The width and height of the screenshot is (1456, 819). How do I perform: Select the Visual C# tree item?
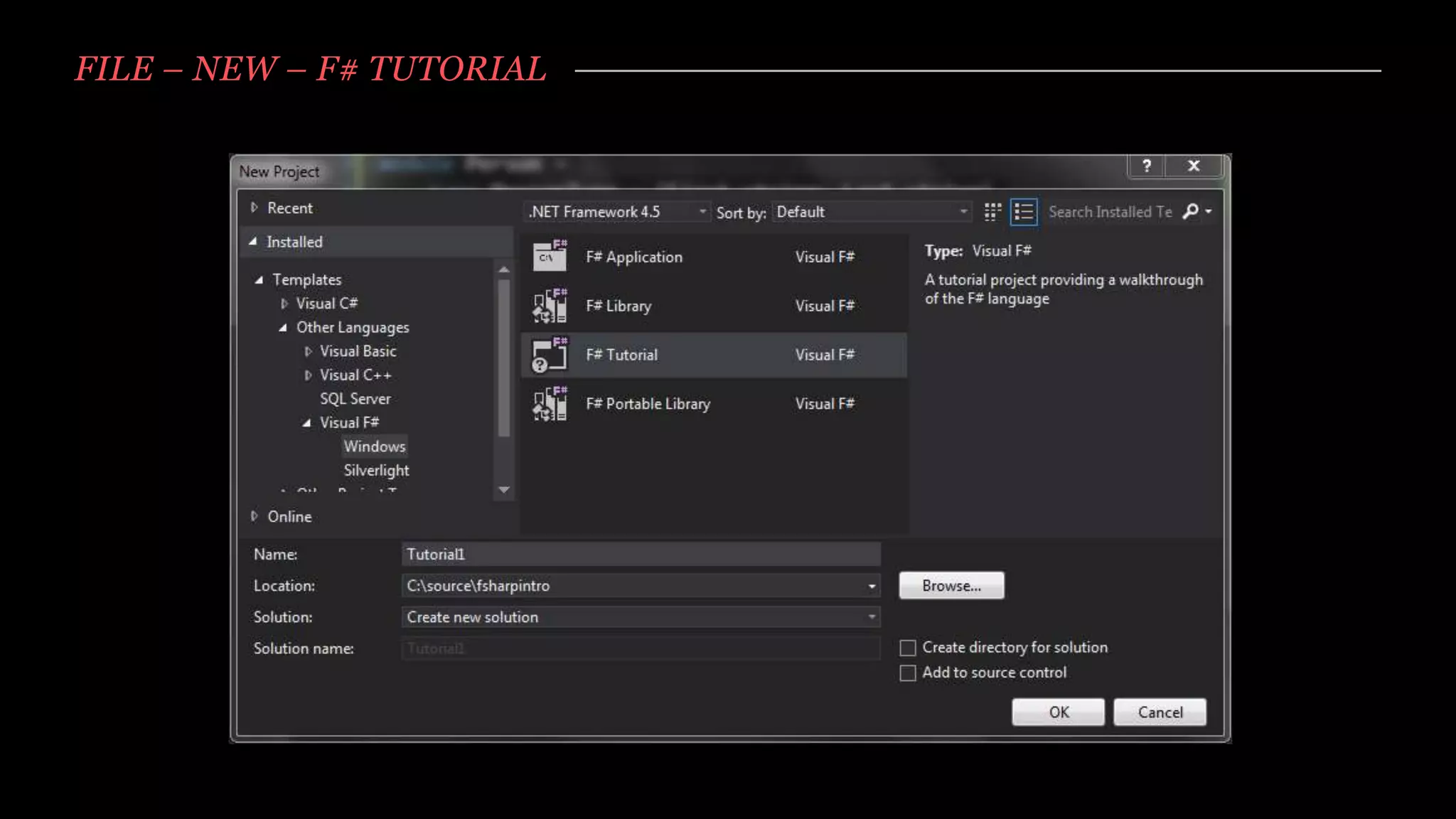point(326,304)
